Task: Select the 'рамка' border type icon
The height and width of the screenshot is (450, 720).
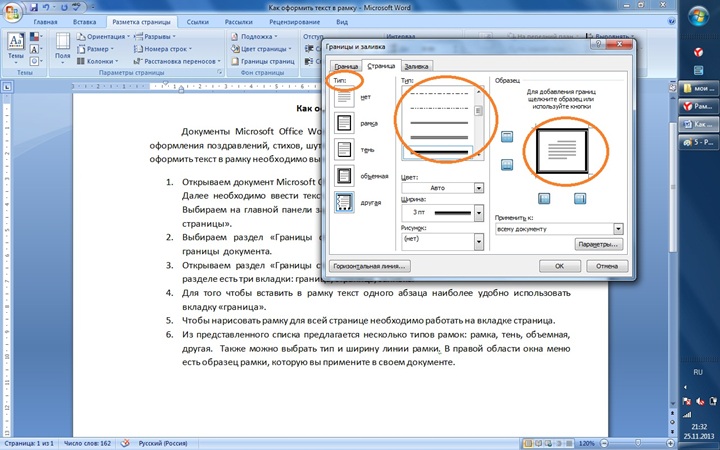Action: tap(344, 123)
